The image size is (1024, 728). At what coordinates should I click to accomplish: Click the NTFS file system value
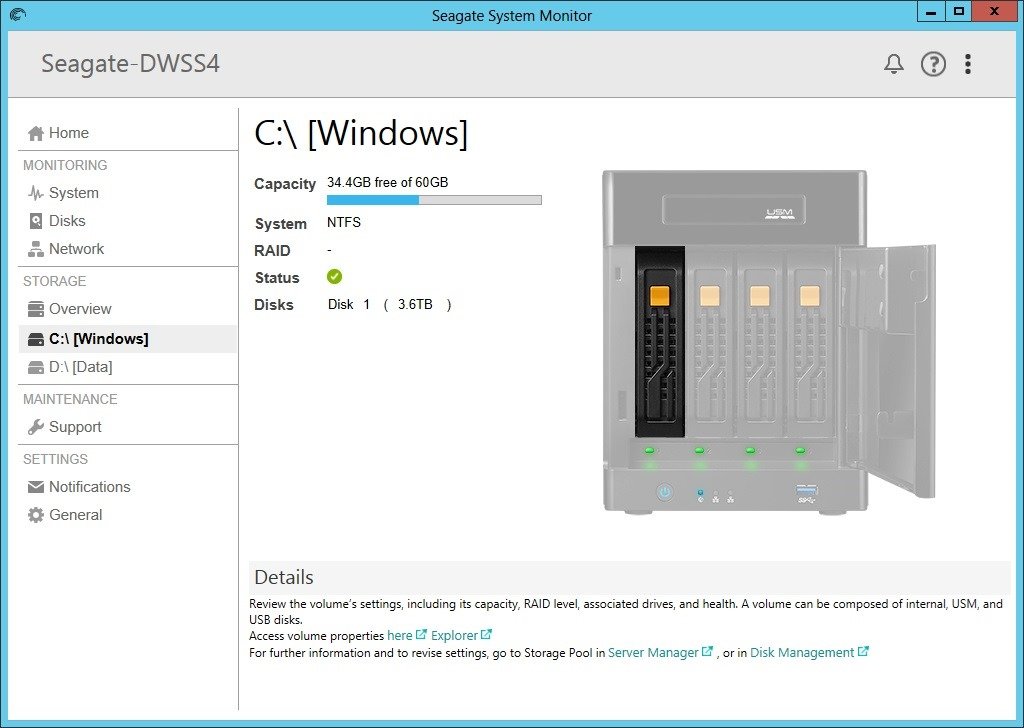point(344,222)
